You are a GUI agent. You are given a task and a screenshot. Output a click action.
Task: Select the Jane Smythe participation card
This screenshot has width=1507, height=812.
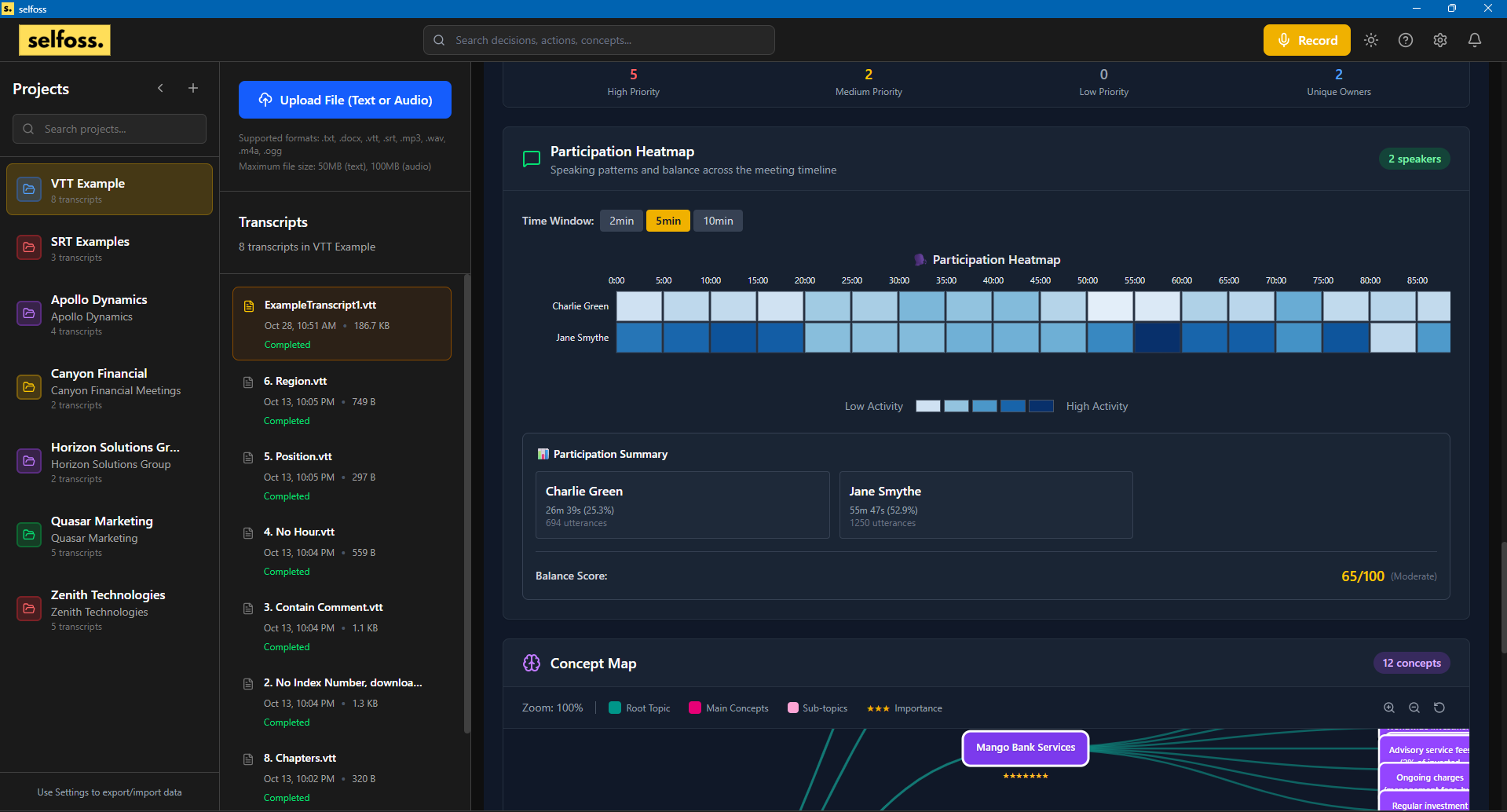pos(986,505)
